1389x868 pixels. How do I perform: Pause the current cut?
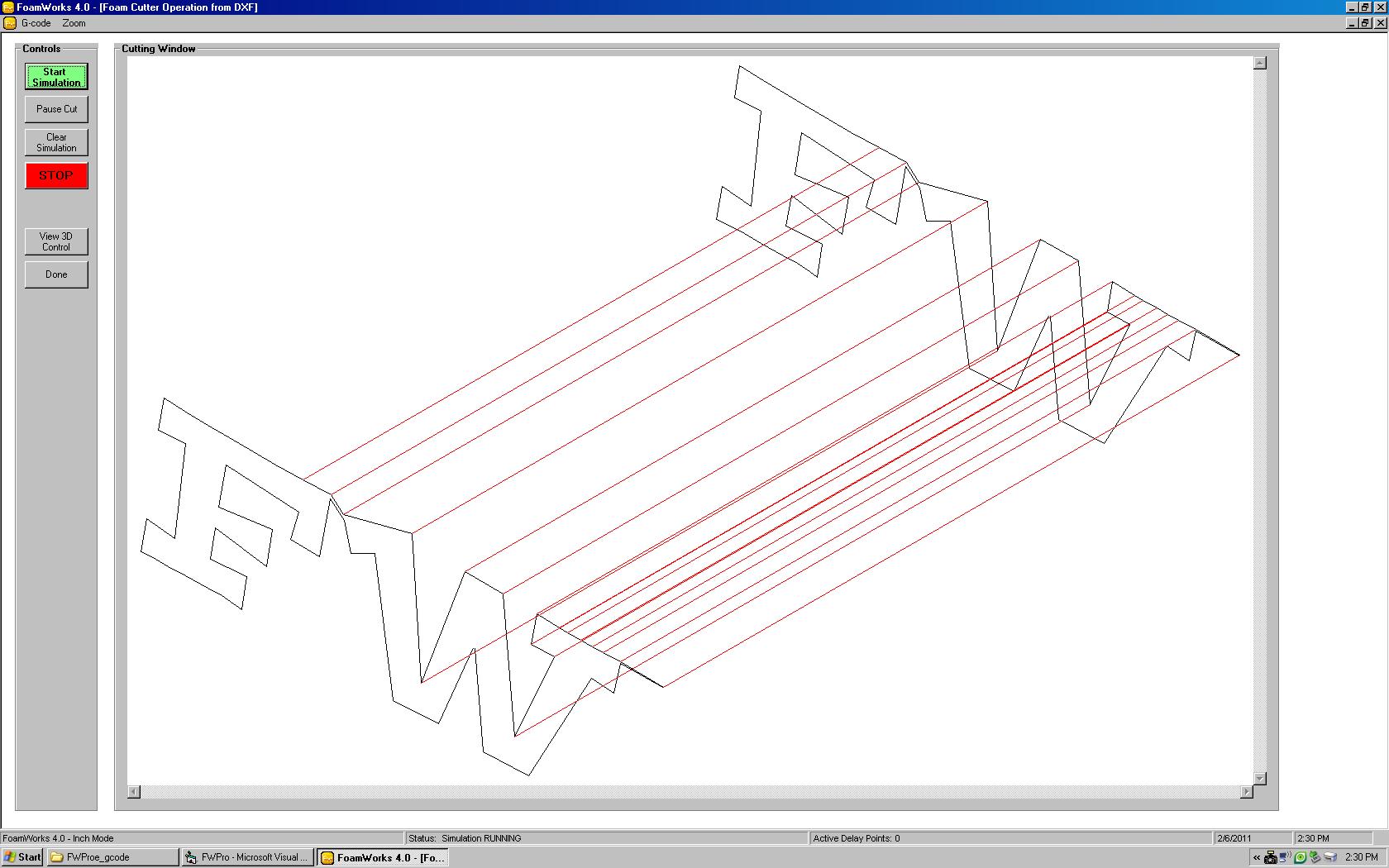pyautogui.click(x=55, y=108)
